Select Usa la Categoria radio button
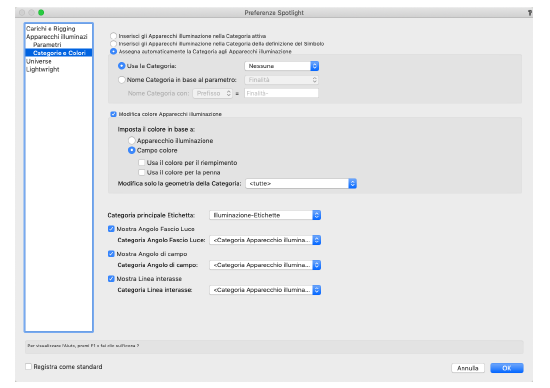550x388 pixels. [x=121, y=66]
